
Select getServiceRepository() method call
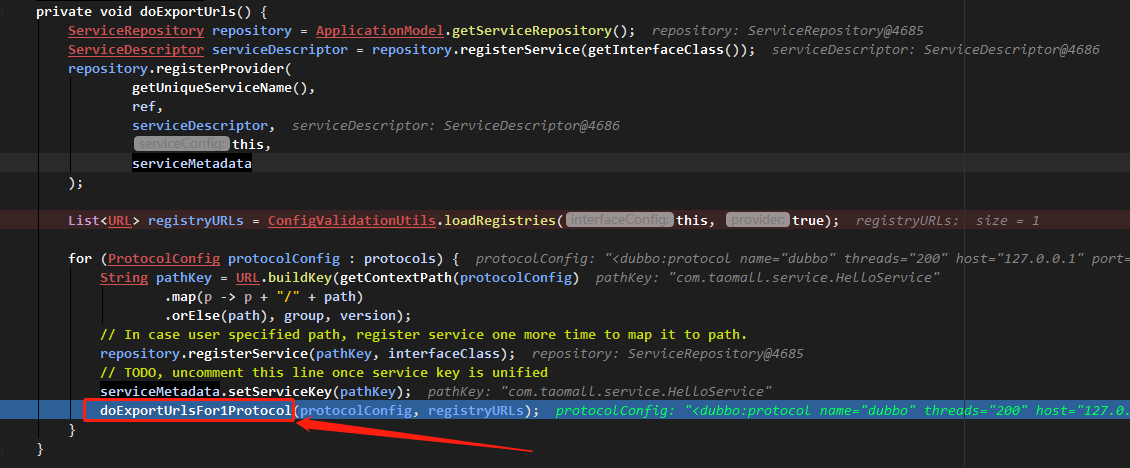[539, 31]
